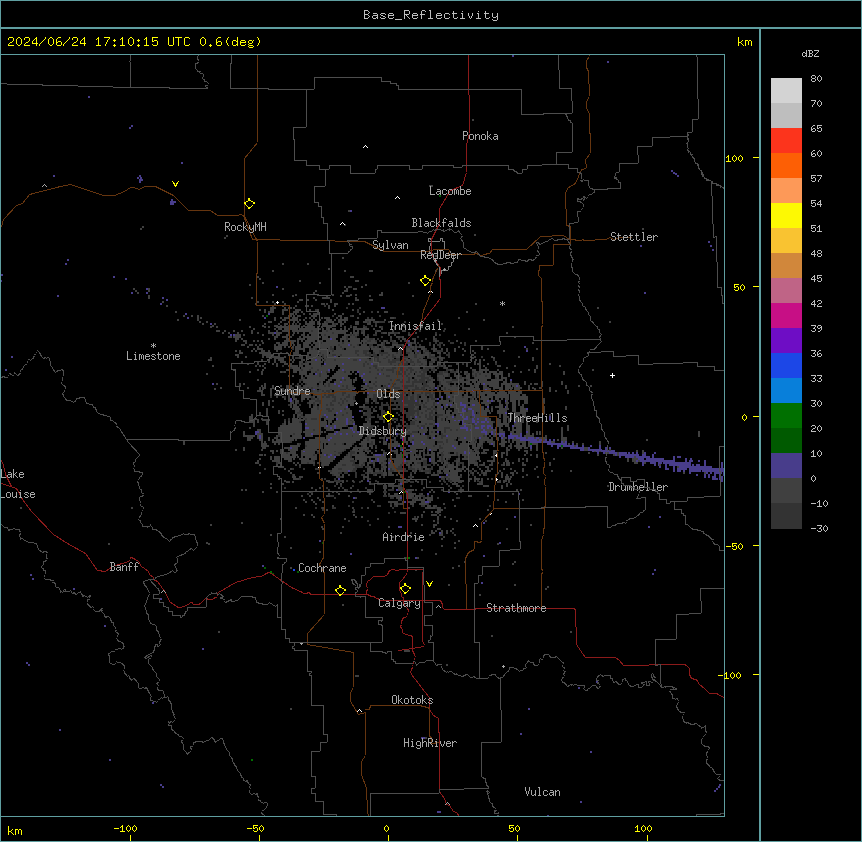Click the HighRiver city label
Image resolution: width=862 pixels, height=842 pixels.
pos(430,743)
